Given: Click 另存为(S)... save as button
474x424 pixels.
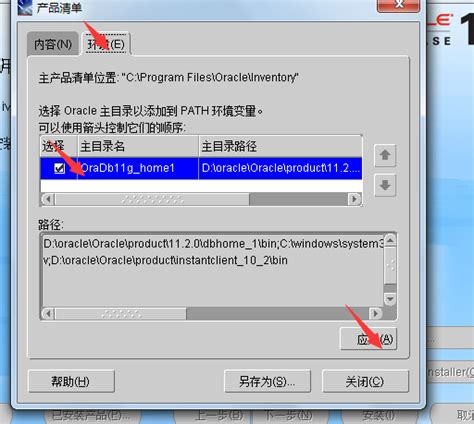Looking at the screenshot, I should [x=267, y=381].
